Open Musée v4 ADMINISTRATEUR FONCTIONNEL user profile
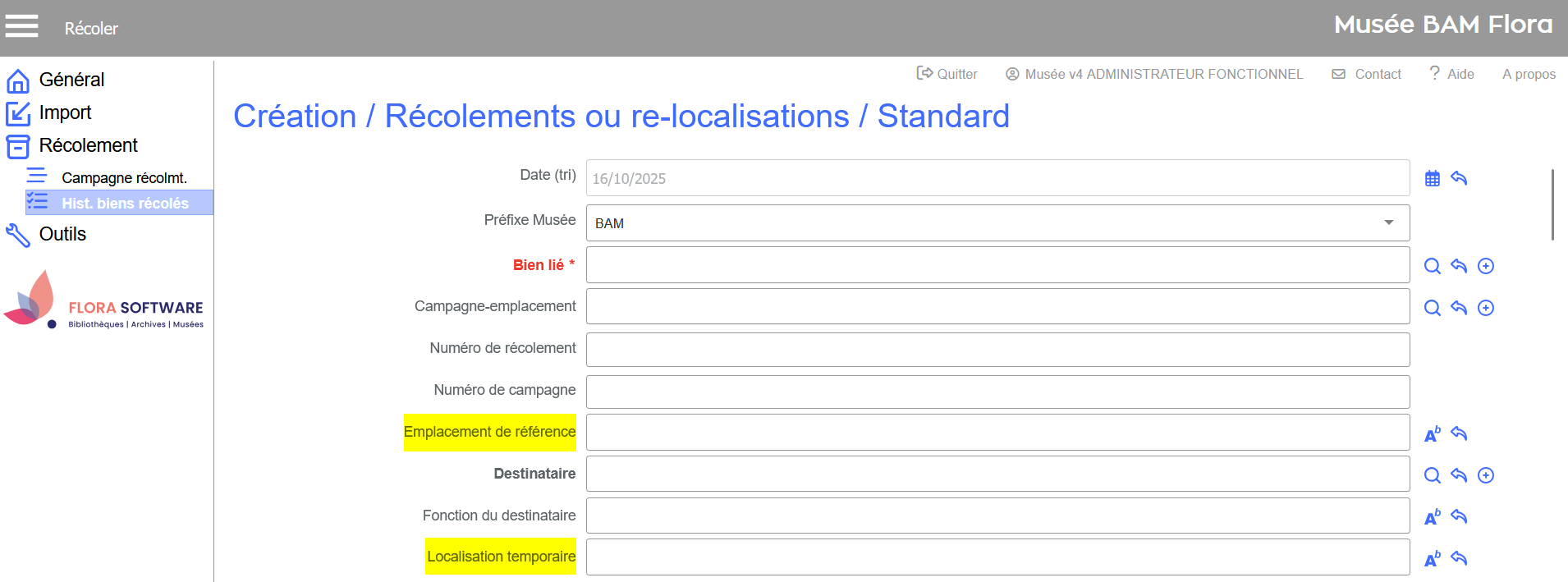Viewport: 1568px width, 582px height. pyautogui.click(x=1154, y=74)
